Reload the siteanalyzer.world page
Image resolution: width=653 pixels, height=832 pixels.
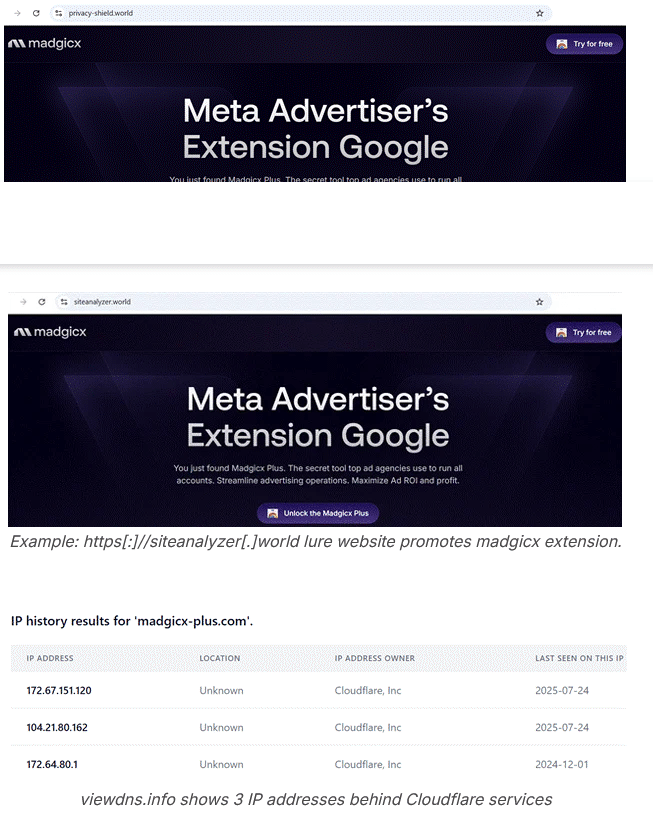click(x=41, y=301)
